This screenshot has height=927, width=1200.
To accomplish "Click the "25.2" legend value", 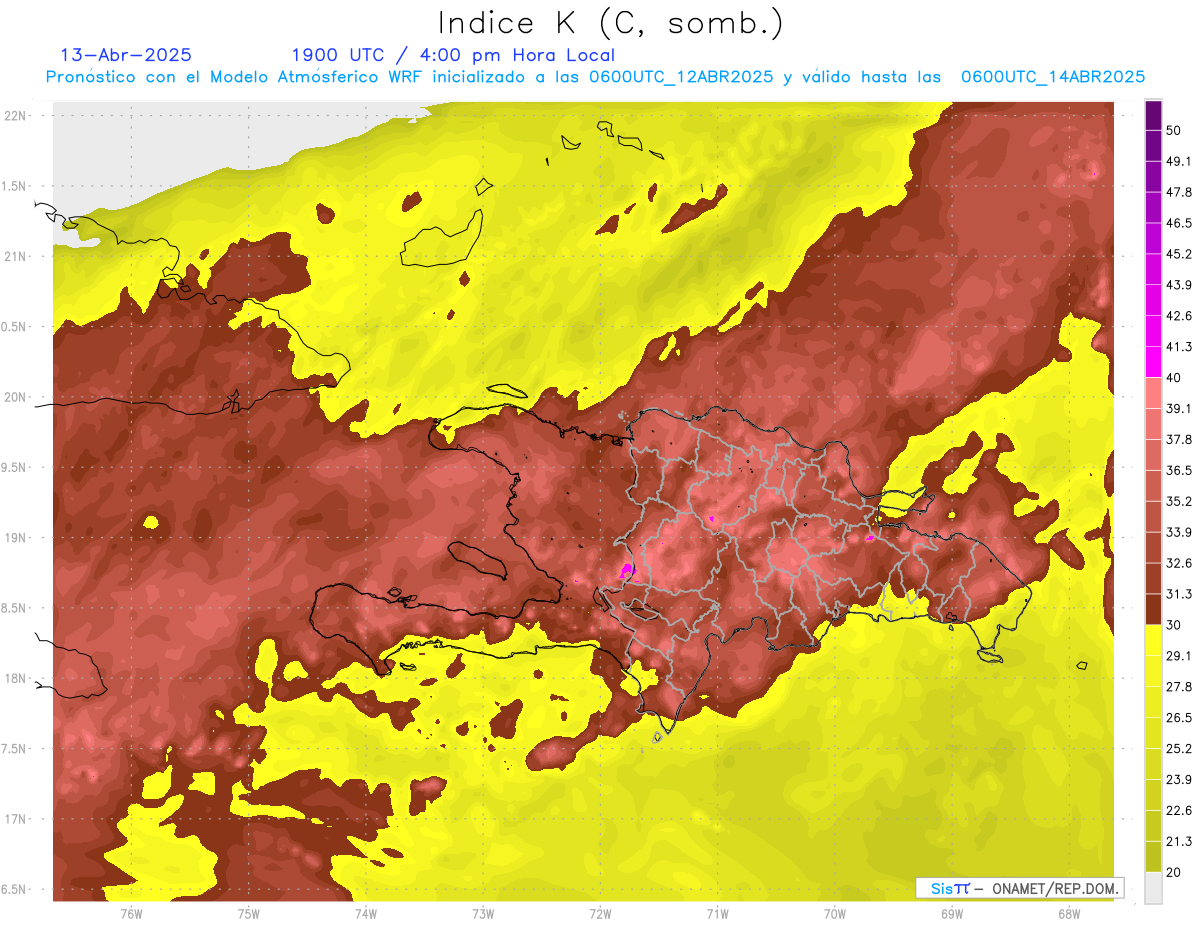I will click(1178, 749).
